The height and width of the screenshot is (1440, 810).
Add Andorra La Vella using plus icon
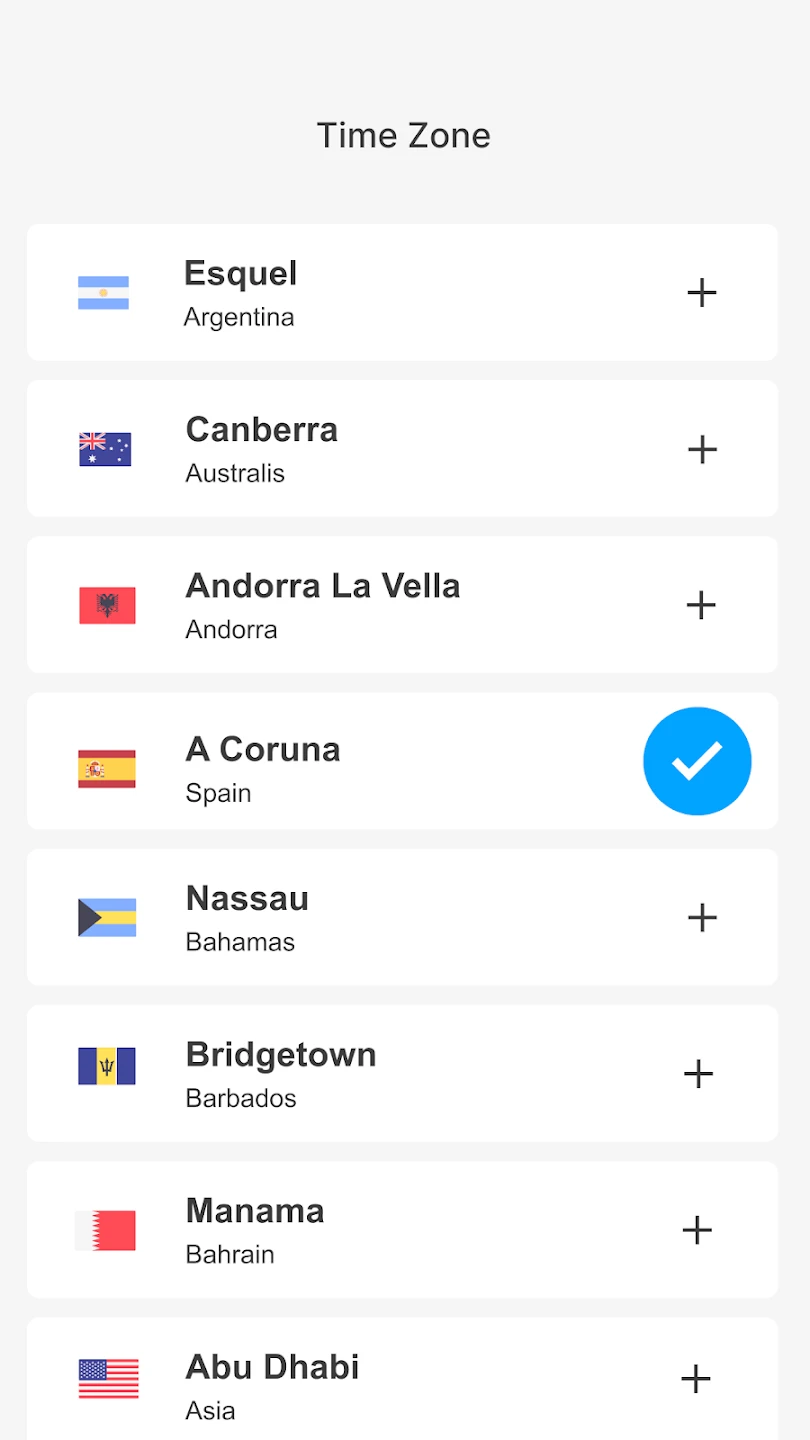coord(701,605)
